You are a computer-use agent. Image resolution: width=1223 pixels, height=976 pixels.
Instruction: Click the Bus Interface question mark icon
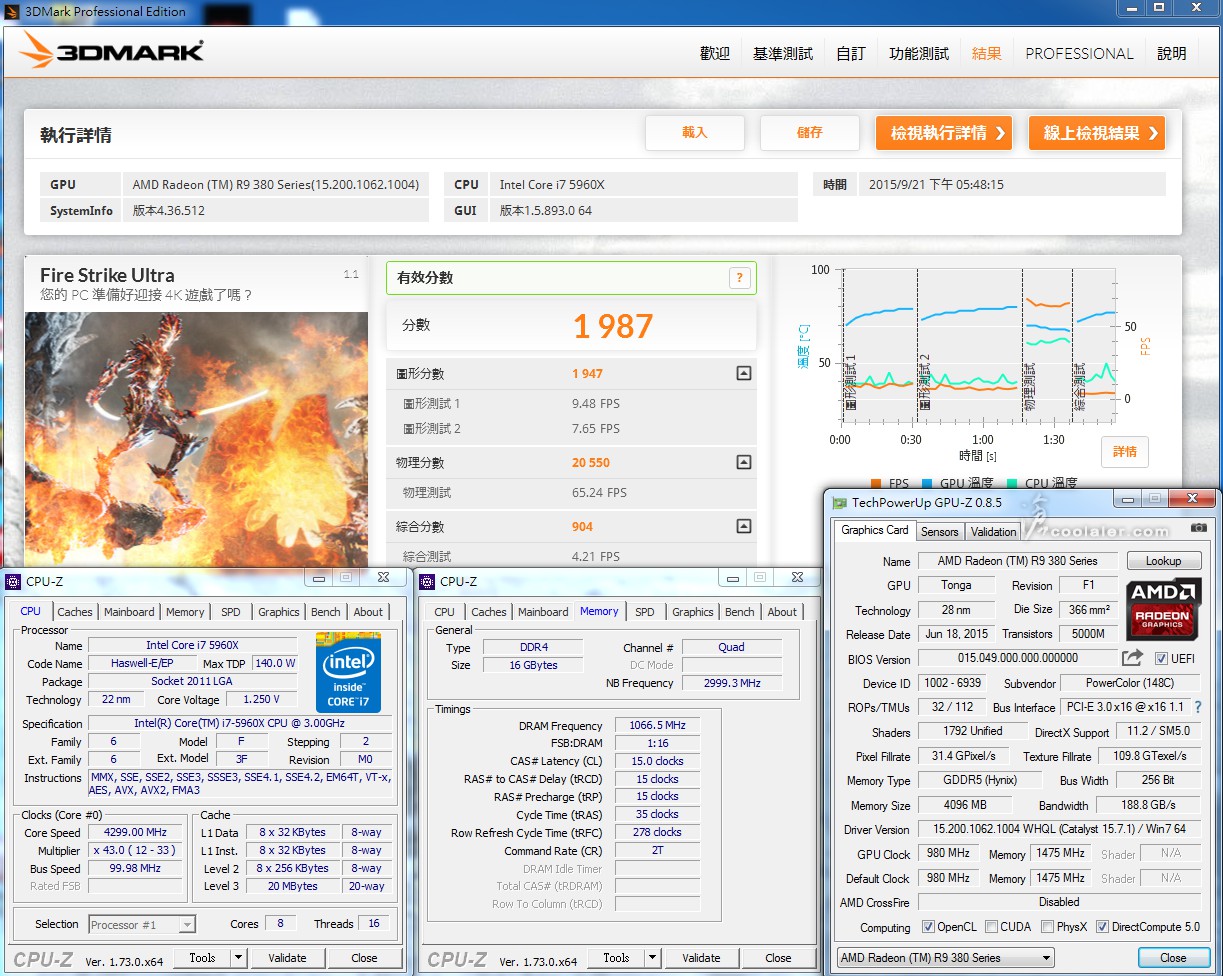coord(1198,707)
